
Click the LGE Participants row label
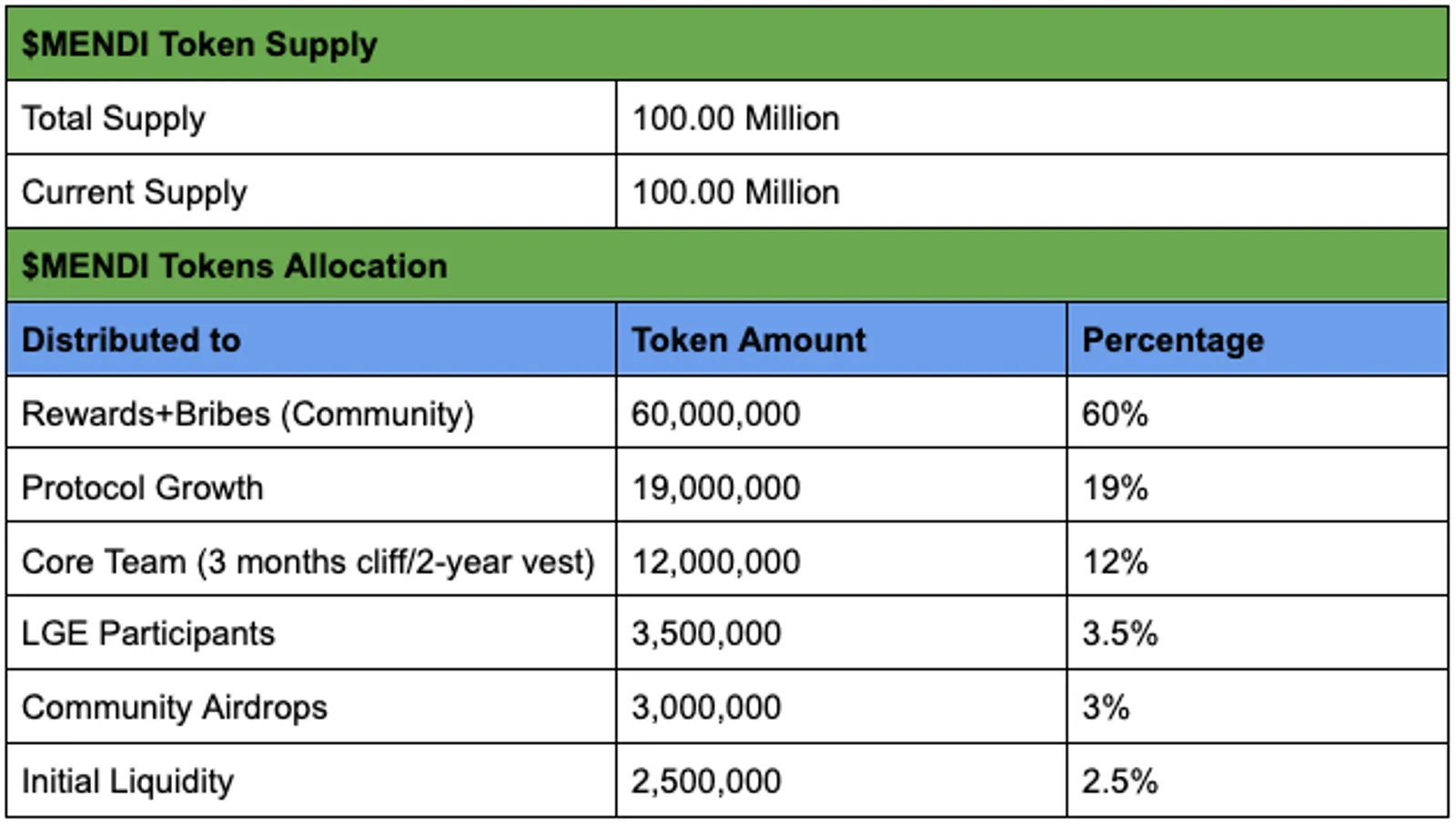click(311, 633)
